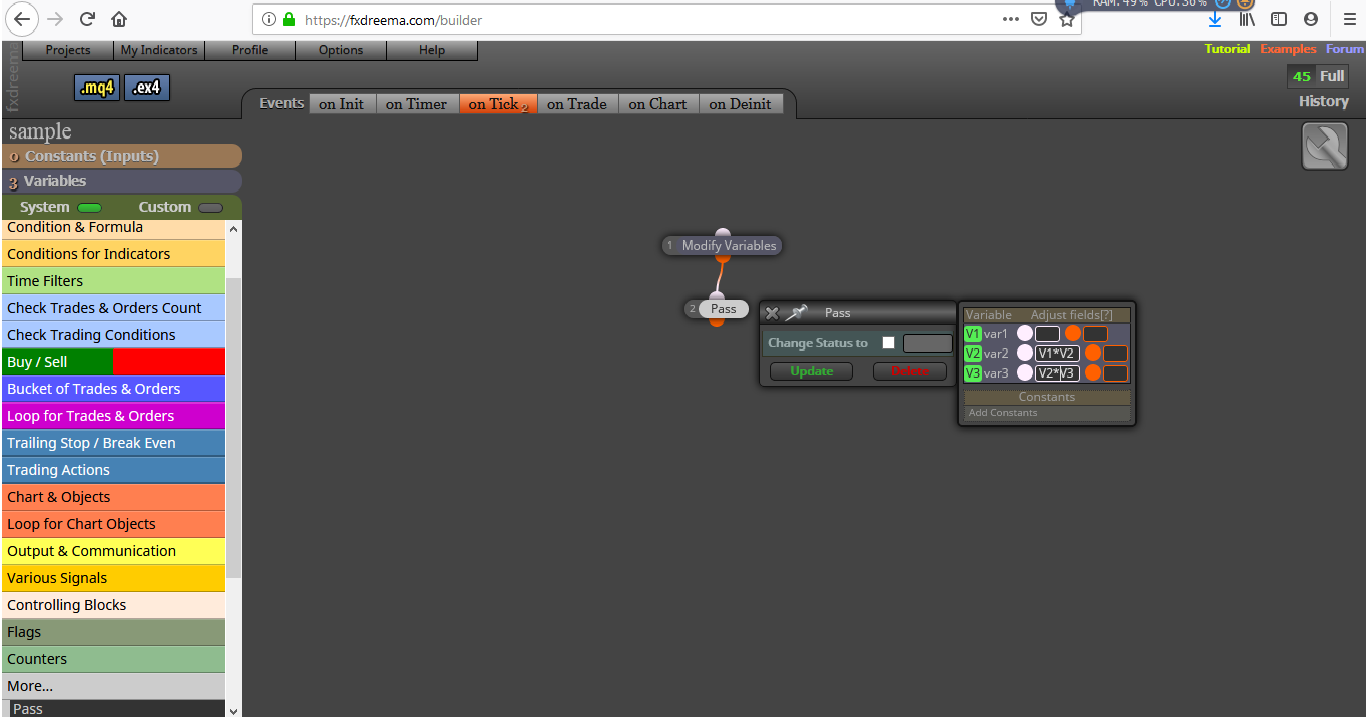Reload the fxdreema builder page
The image size is (1366, 717).
(x=87, y=19)
